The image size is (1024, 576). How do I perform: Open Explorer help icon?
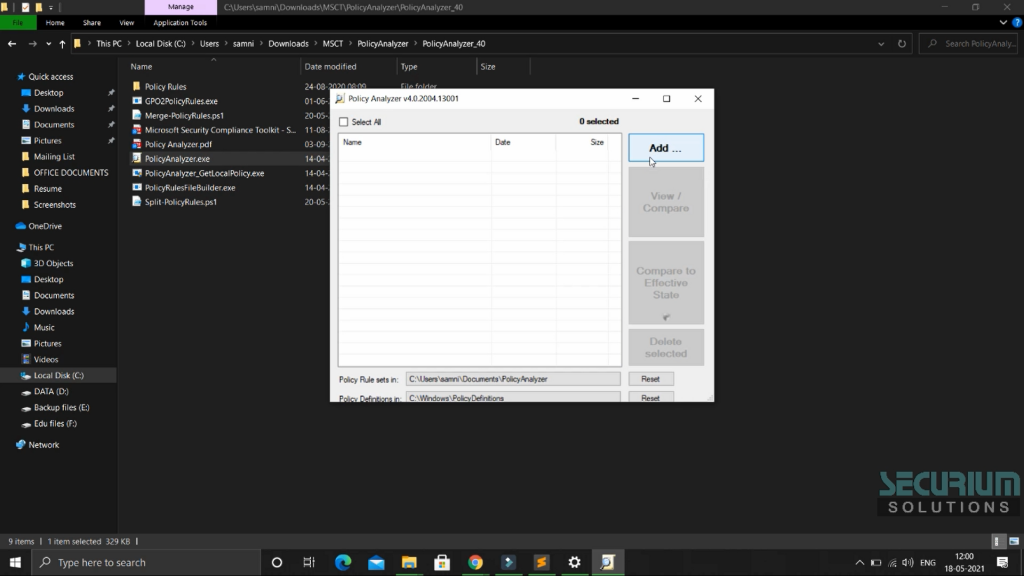point(1017,22)
